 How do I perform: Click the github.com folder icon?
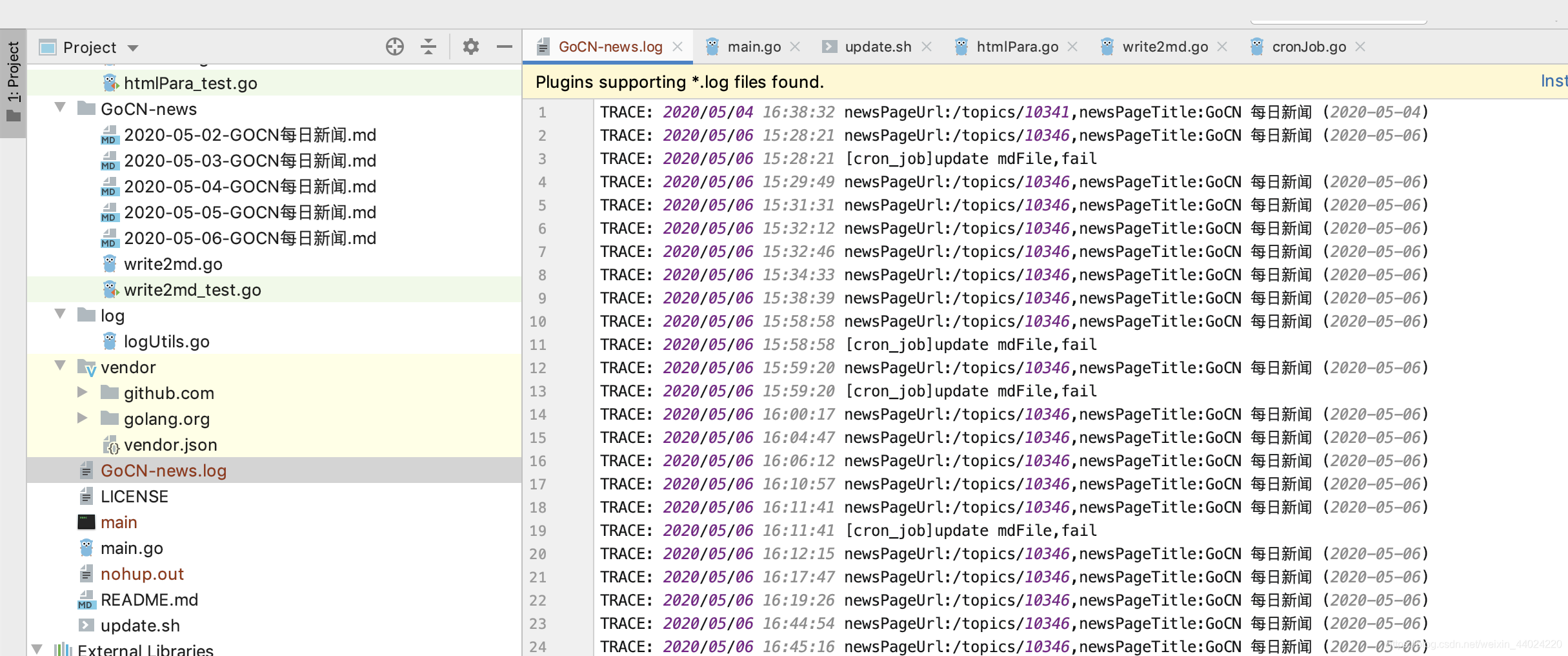[x=110, y=392]
